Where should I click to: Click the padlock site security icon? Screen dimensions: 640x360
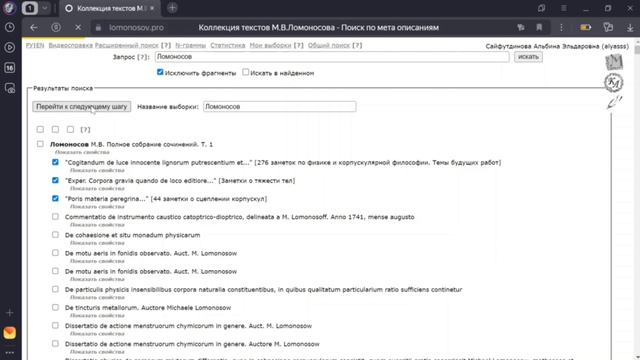(x=98, y=27)
